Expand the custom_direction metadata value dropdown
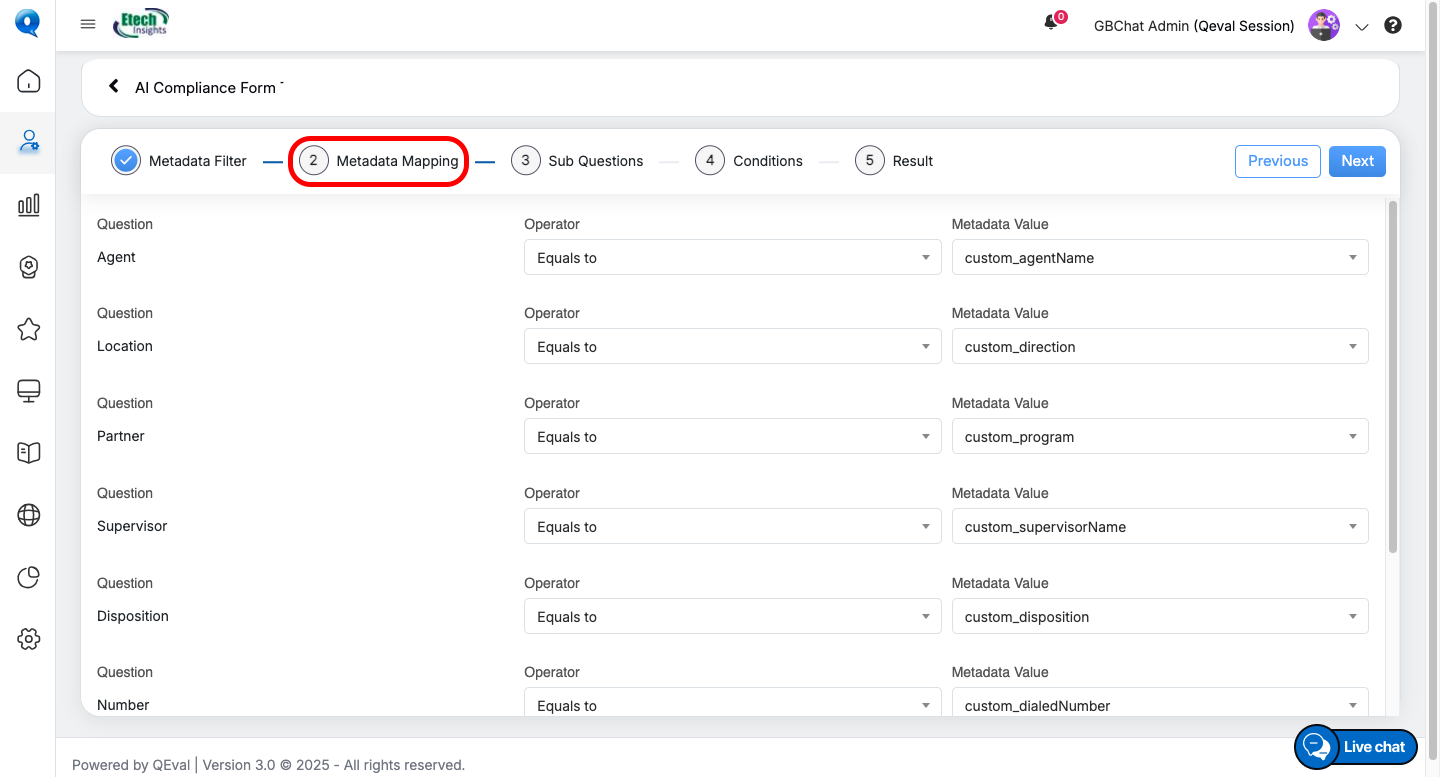The image size is (1440, 777). point(1159,347)
